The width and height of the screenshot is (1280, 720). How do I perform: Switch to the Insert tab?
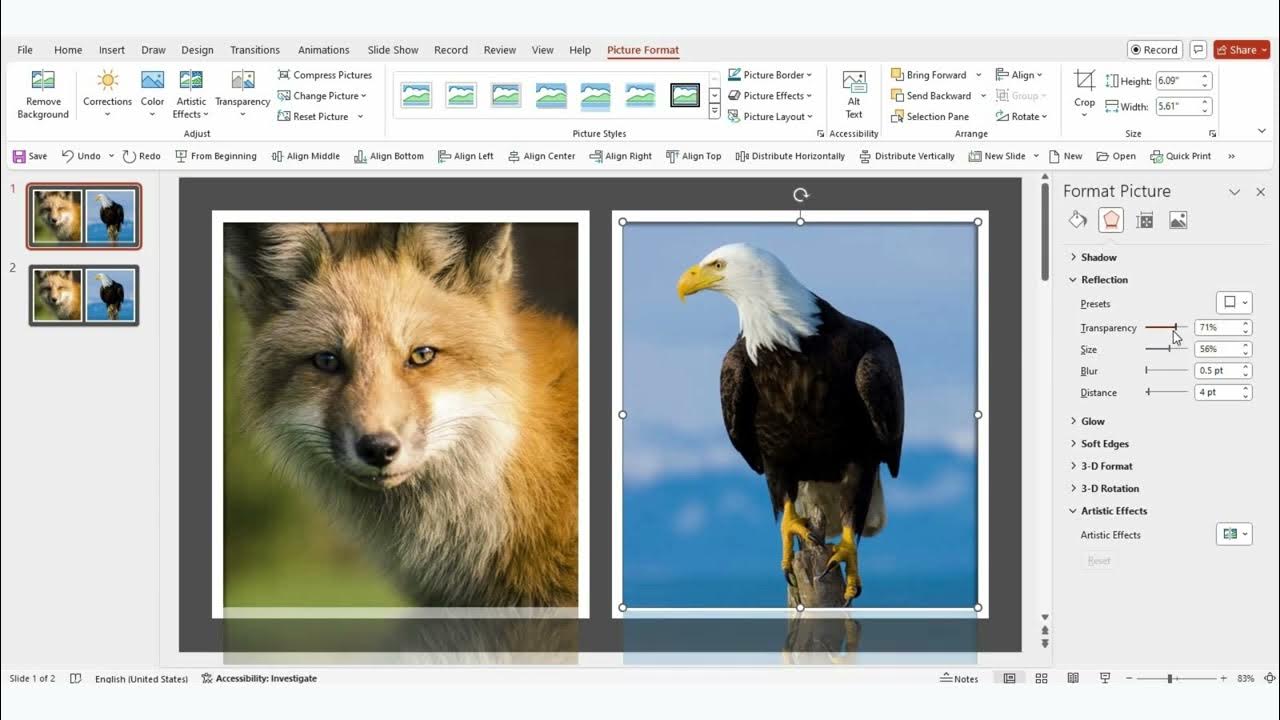point(112,50)
